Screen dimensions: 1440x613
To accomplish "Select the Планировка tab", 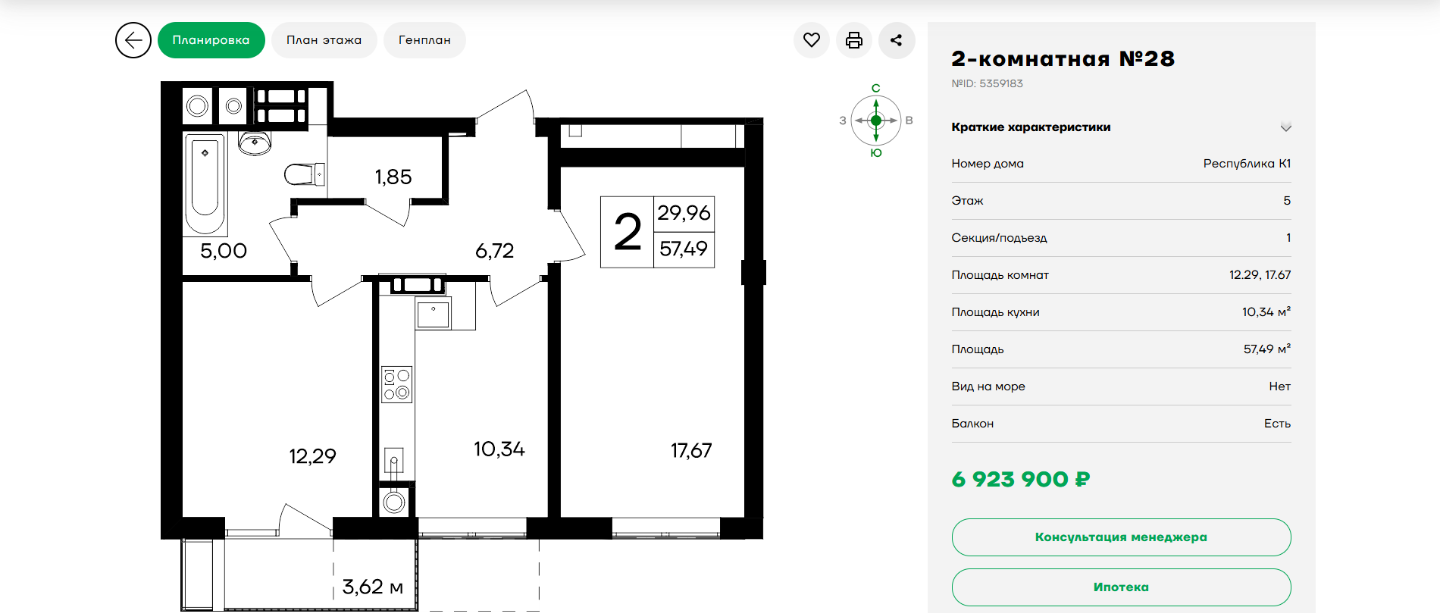I will tap(211, 41).
